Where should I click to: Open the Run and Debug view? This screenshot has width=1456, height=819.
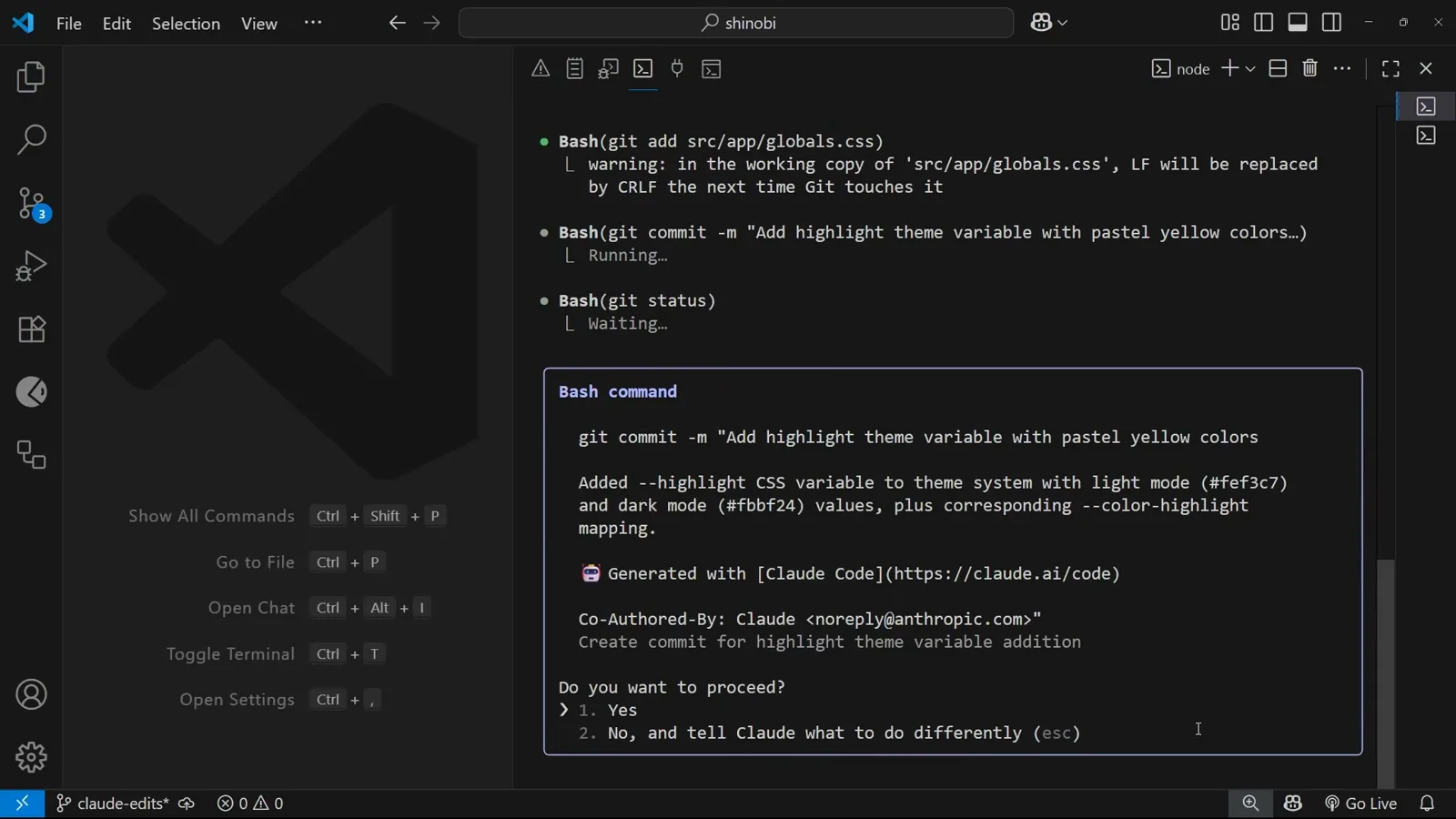pyautogui.click(x=31, y=267)
